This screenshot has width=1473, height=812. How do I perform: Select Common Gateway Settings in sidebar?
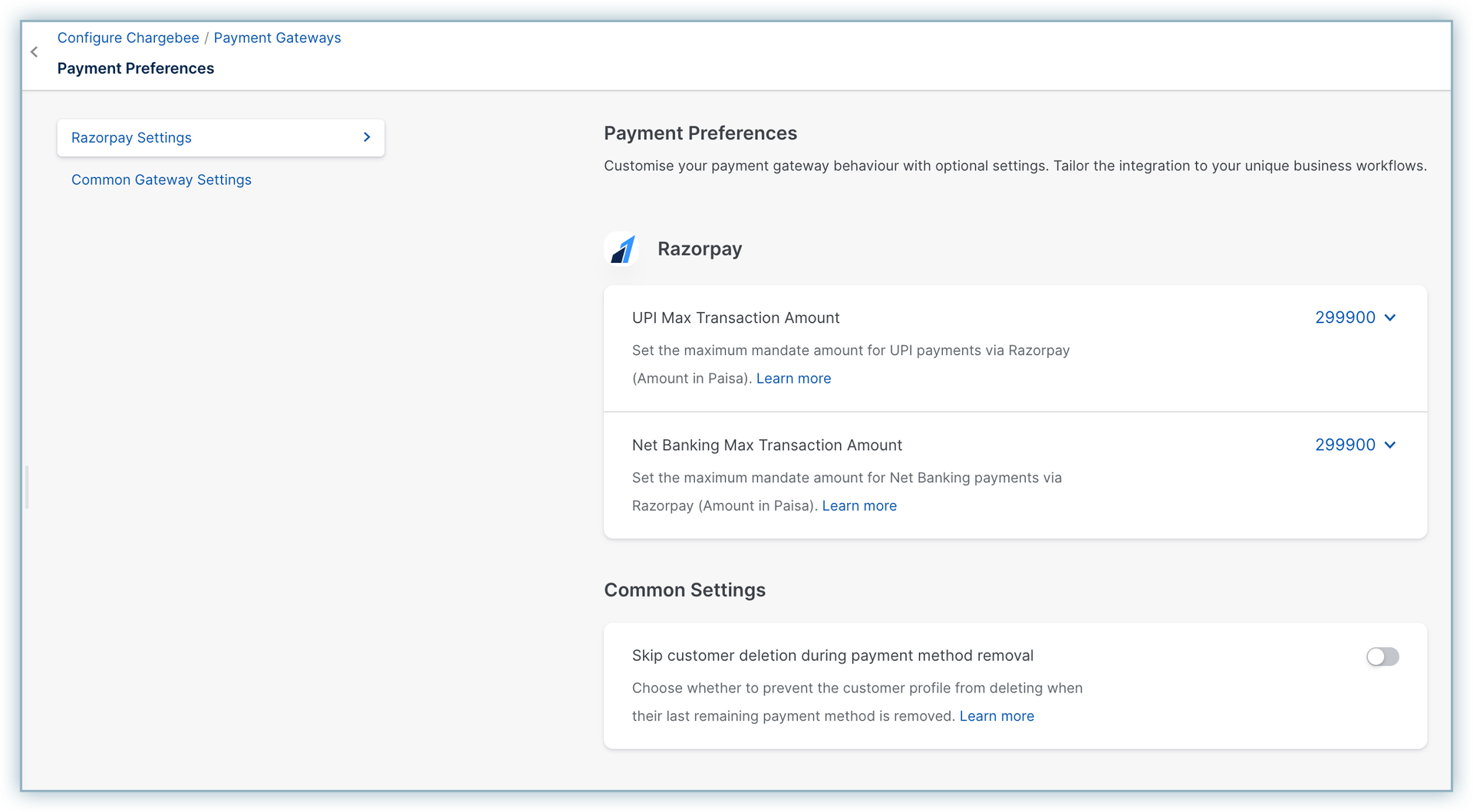tap(161, 179)
